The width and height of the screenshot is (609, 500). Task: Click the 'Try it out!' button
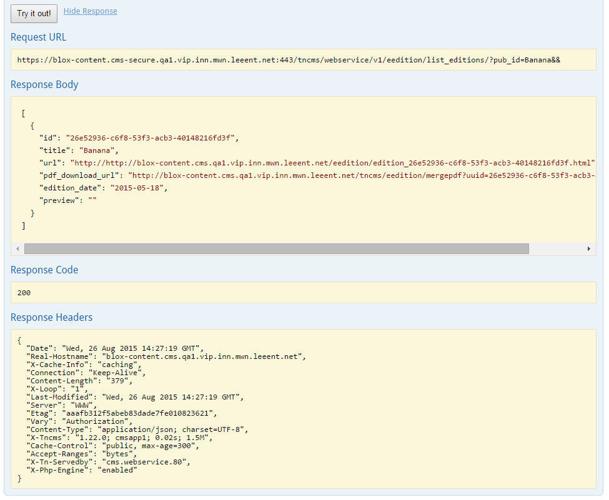coord(34,14)
